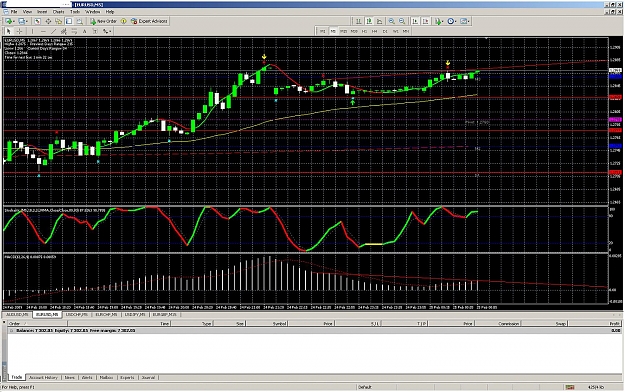The image size is (625, 392).
Task: Switch chart to candlesticks mode
Action: point(369,21)
